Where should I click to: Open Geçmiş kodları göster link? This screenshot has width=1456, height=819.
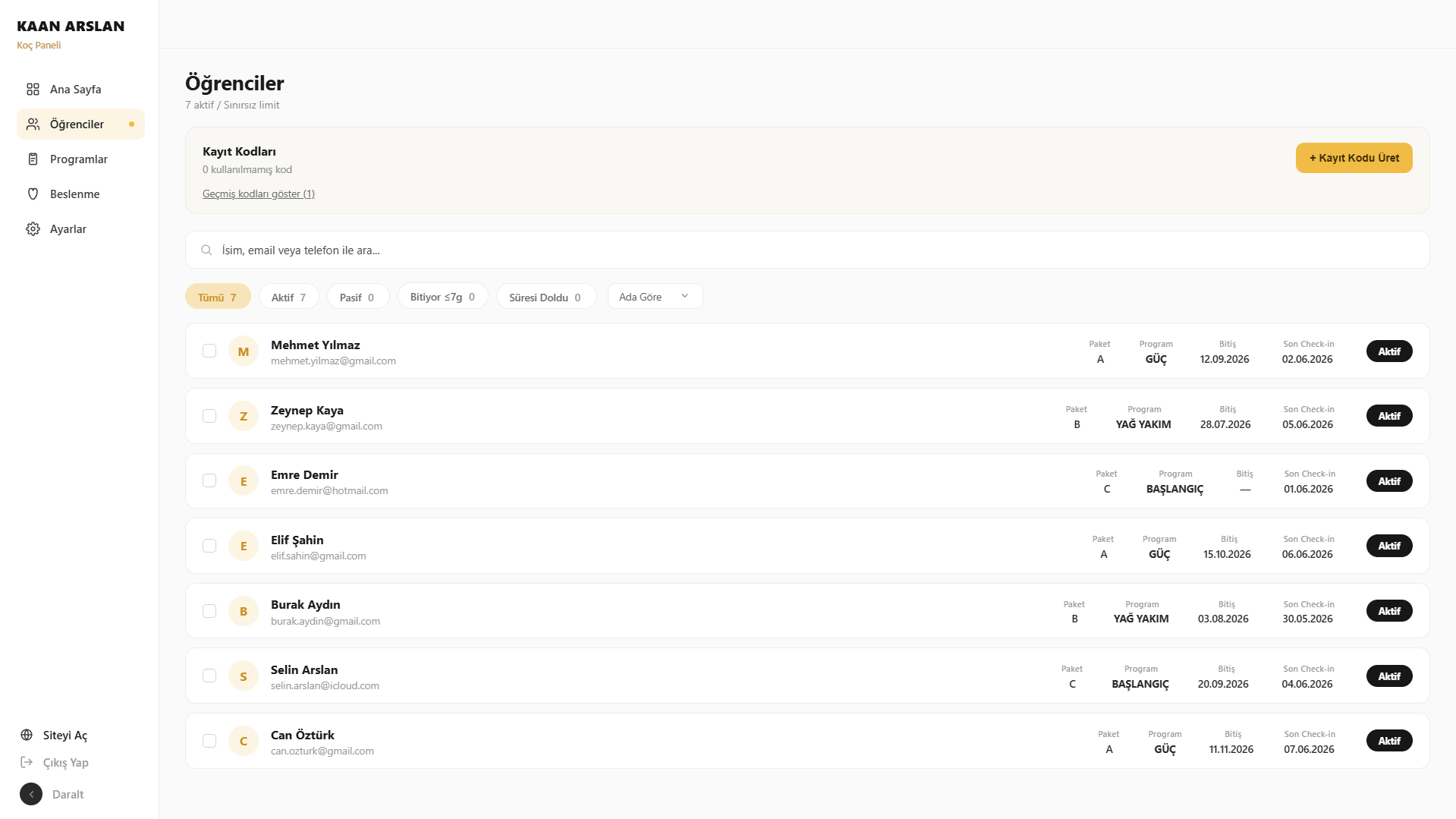click(259, 194)
